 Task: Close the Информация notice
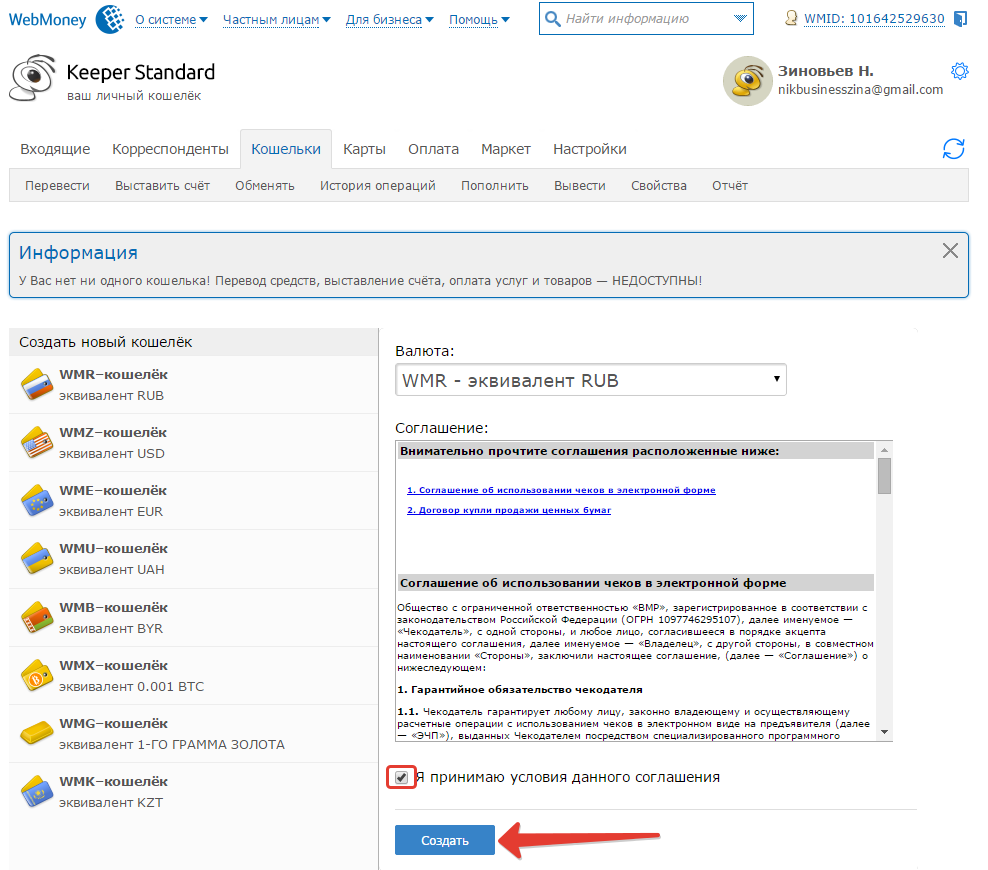coord(950,251)
